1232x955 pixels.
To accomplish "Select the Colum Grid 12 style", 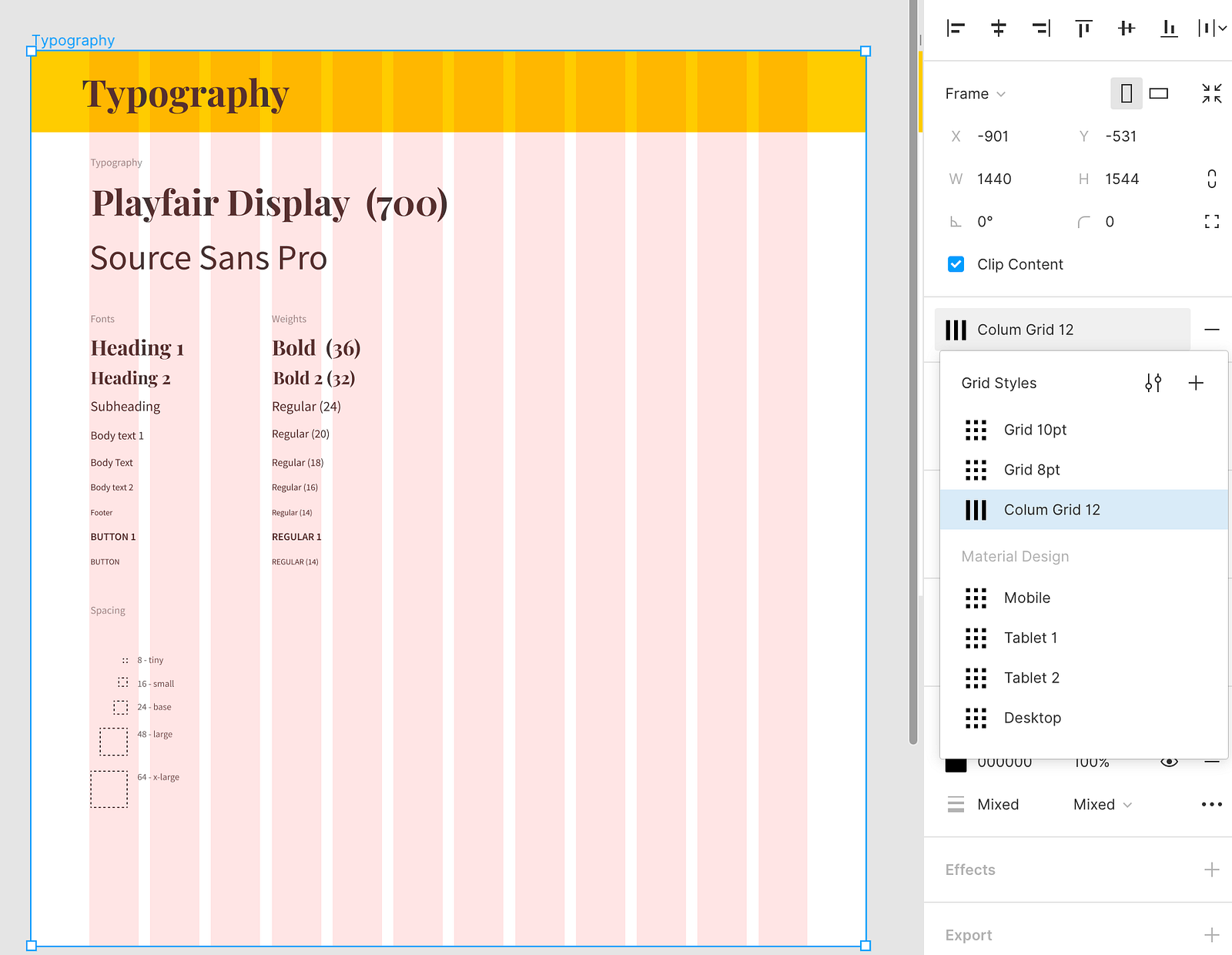I will click(x=1084, y=510).
